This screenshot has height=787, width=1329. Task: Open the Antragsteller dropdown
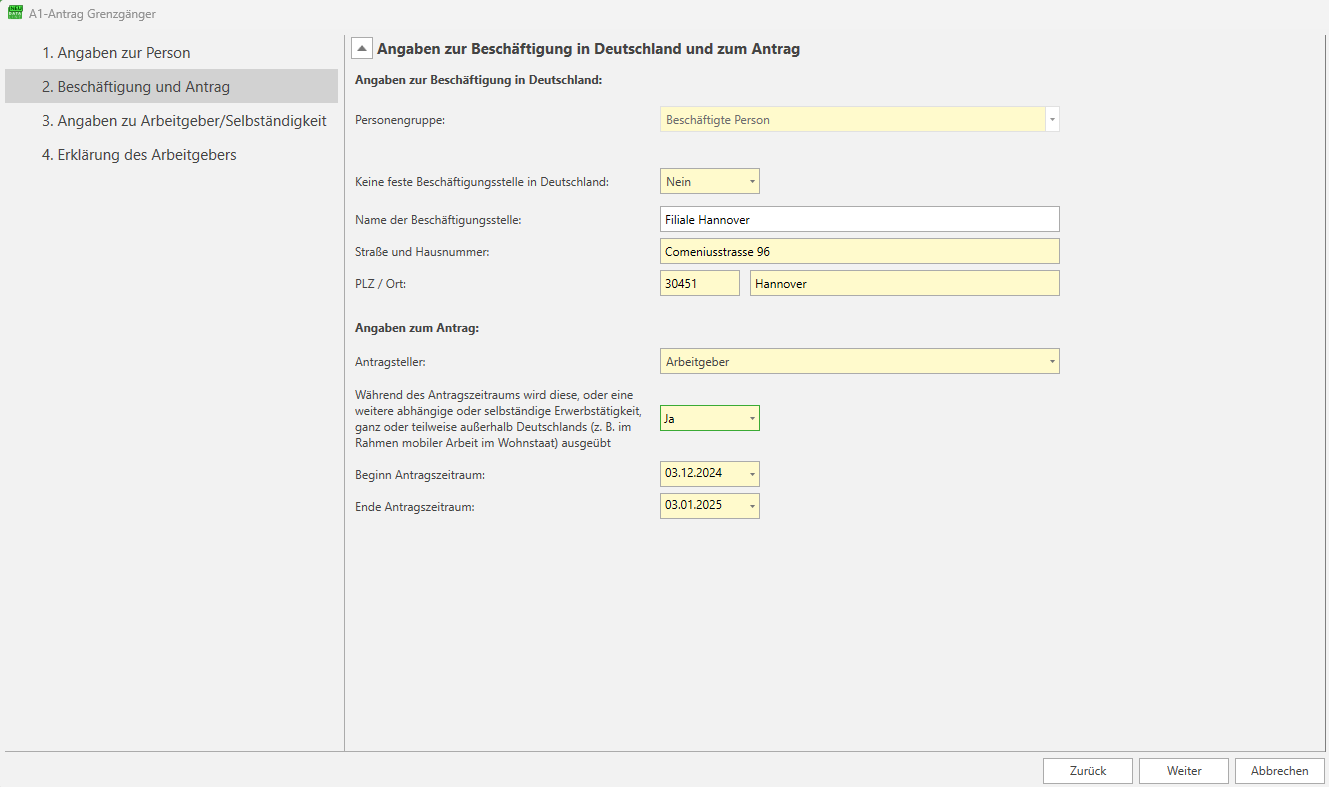1051,362
